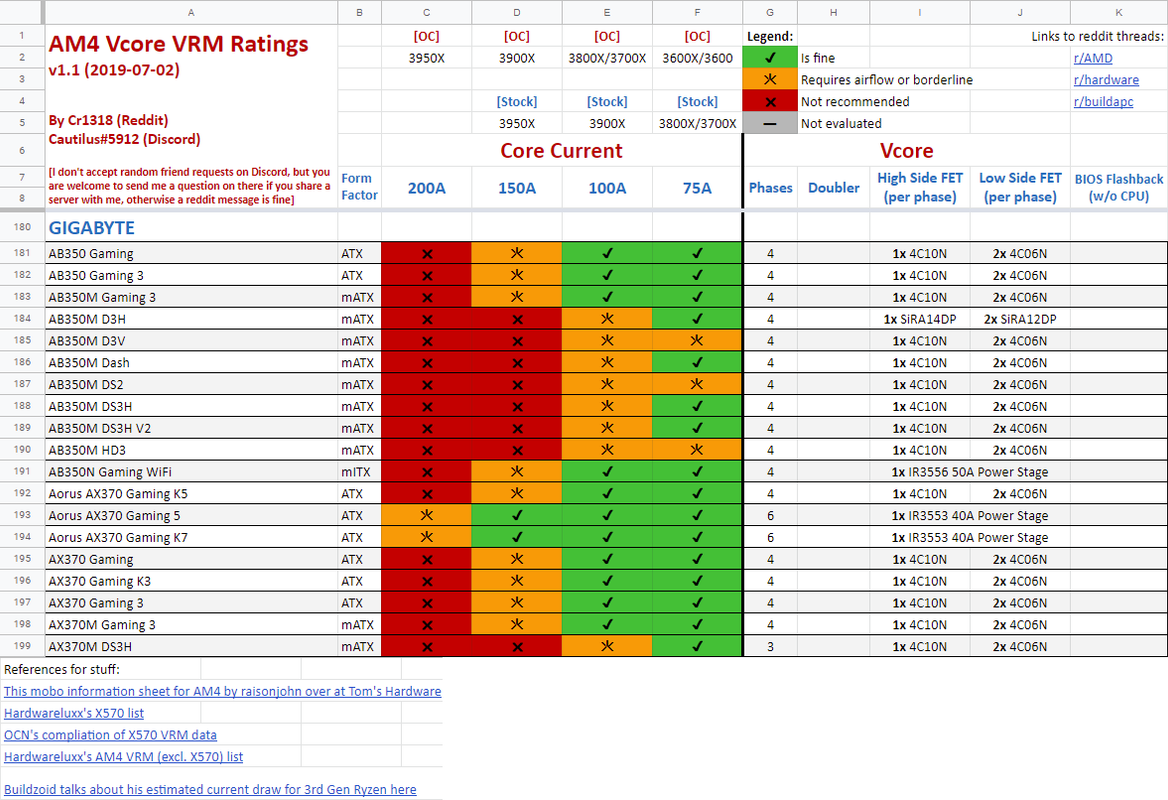This screenshot has width=1168, height=800.
Task: Select the 'Low Side FET (per phase)' header
Action: (1020, 187)
